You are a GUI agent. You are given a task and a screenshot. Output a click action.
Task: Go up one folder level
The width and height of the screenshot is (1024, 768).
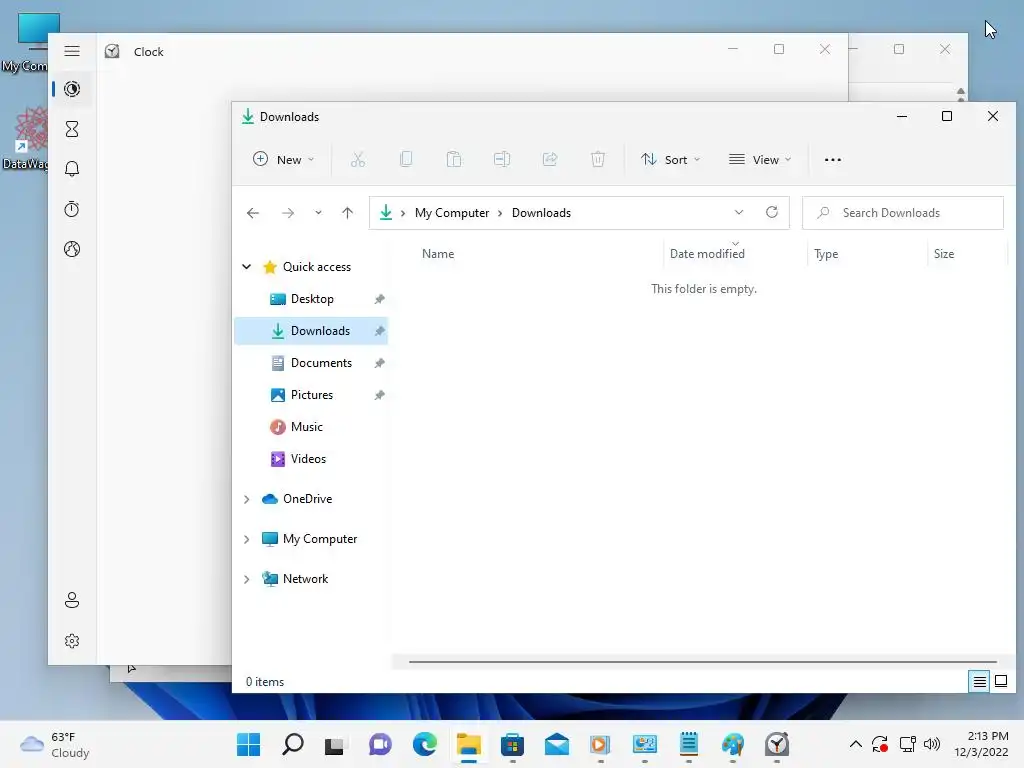coord(347,213)
